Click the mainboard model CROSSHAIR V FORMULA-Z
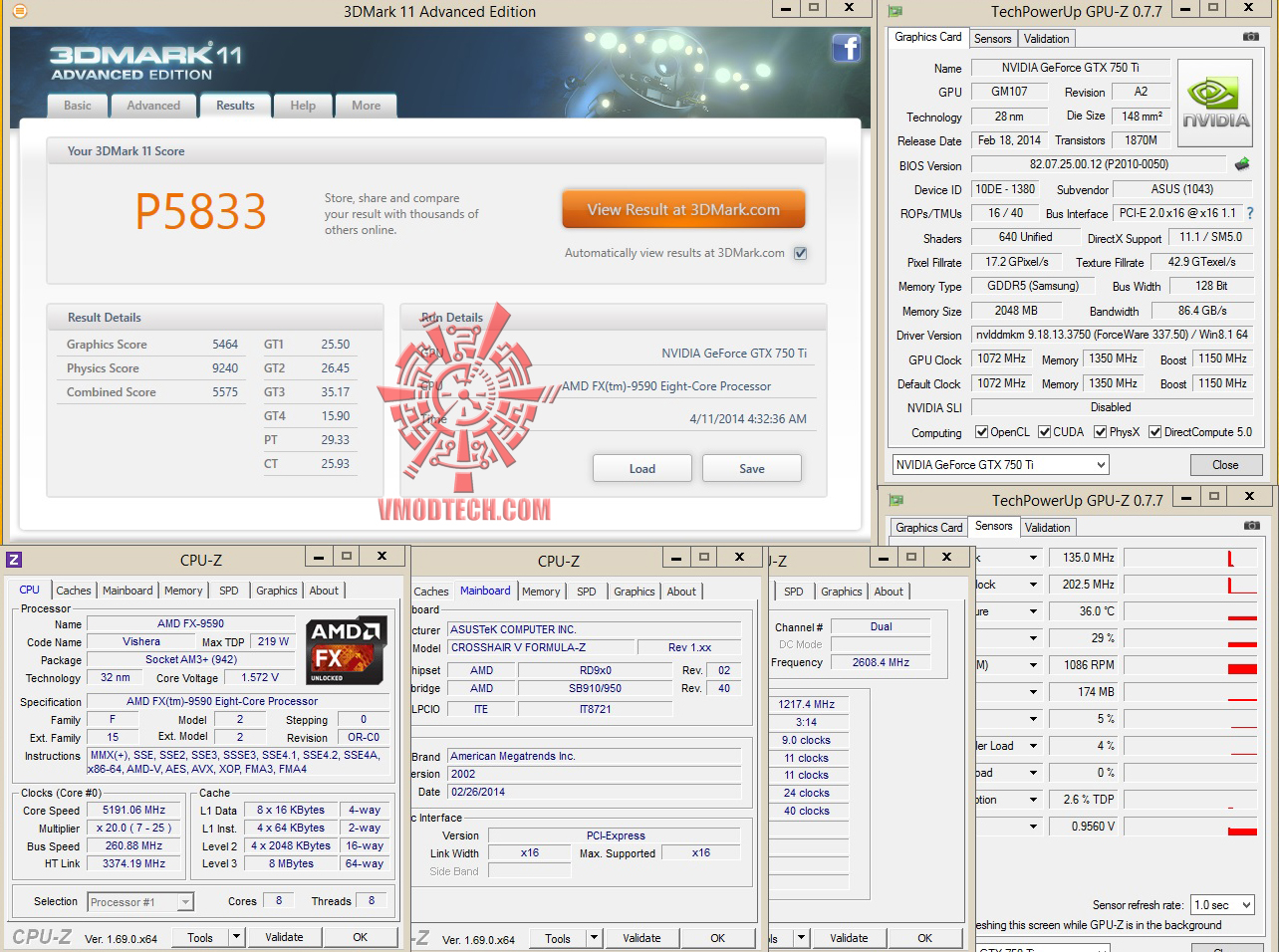Image resolution: width=1279 pixels, height=952 pixels. coord(540,647)
